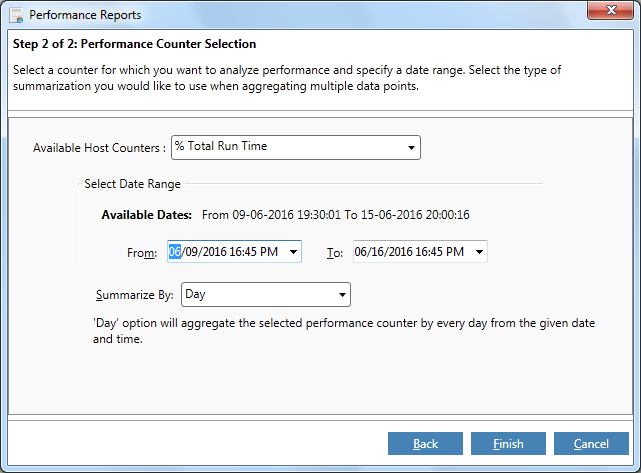This screenshot has width=641, height=473.
Task: Click year 2016 in From date field
Action: [213, 252]
